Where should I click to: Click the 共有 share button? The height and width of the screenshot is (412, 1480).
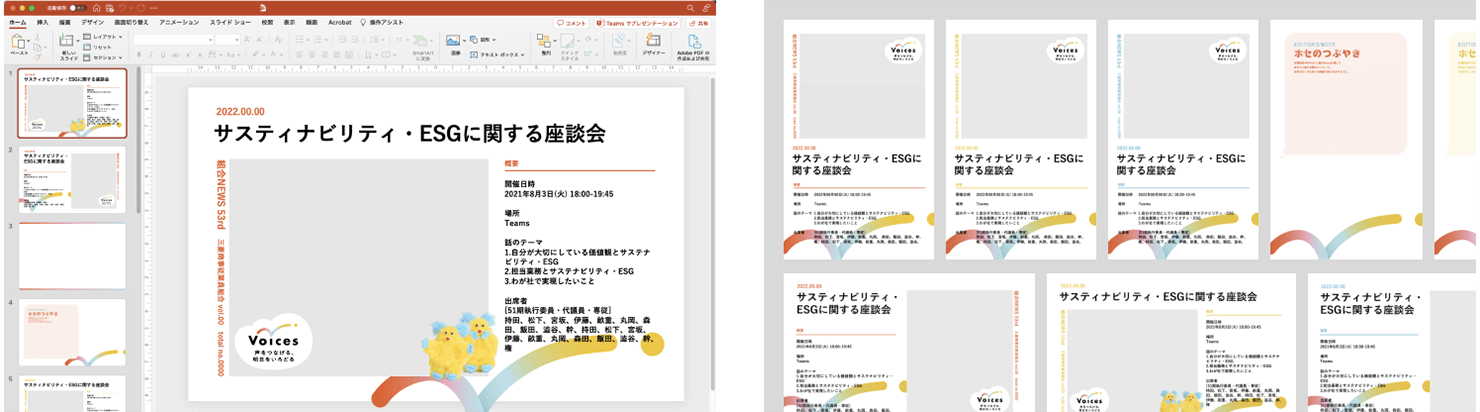(x=699, y=23)
